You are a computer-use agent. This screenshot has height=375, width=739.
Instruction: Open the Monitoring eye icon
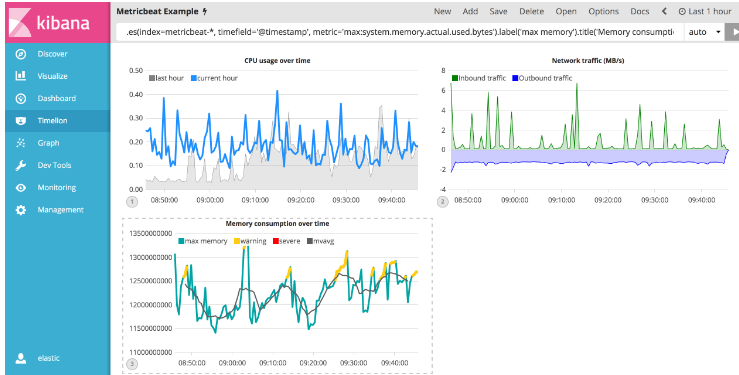pos(21,188)
